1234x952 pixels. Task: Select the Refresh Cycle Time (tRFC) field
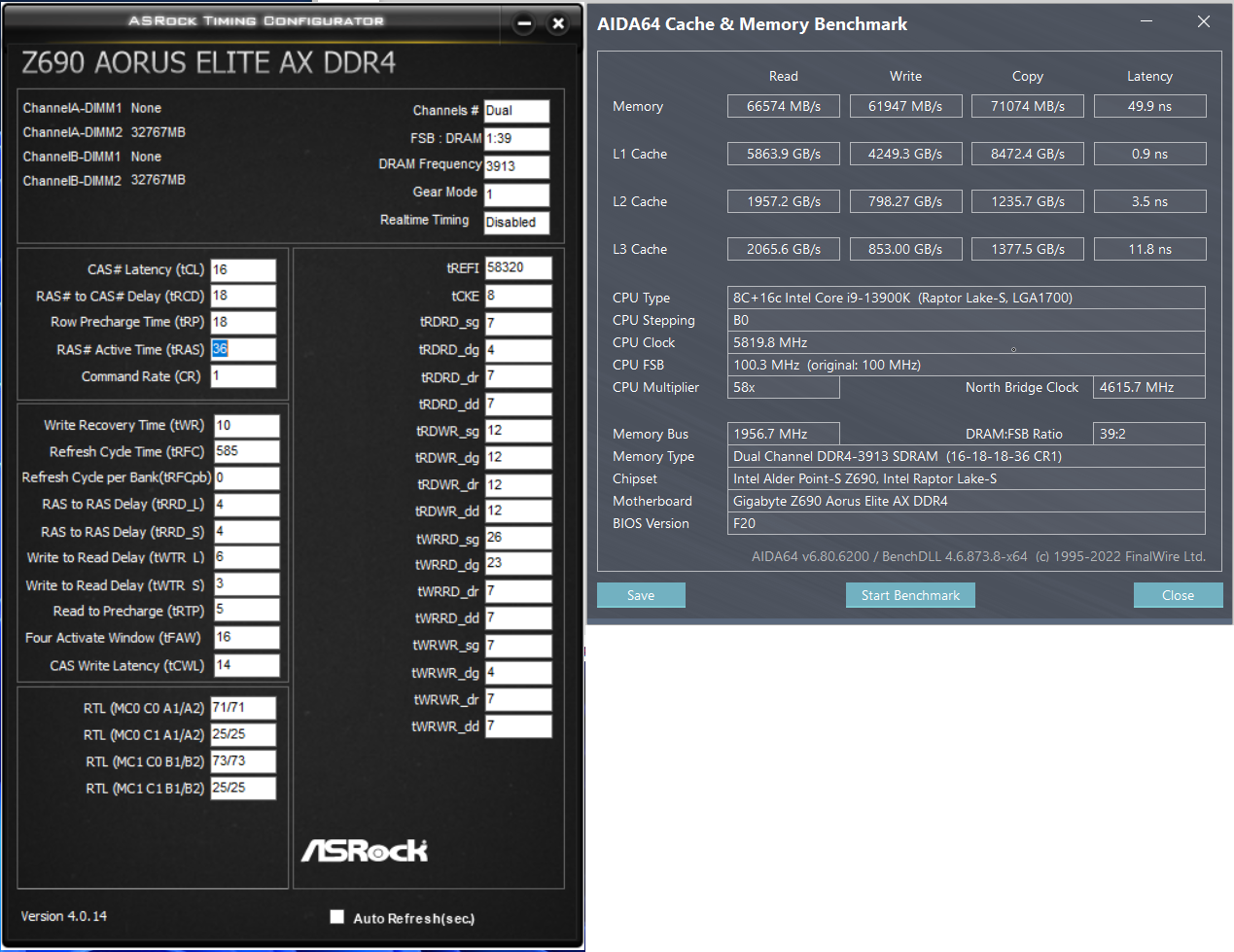pos(247,451)
